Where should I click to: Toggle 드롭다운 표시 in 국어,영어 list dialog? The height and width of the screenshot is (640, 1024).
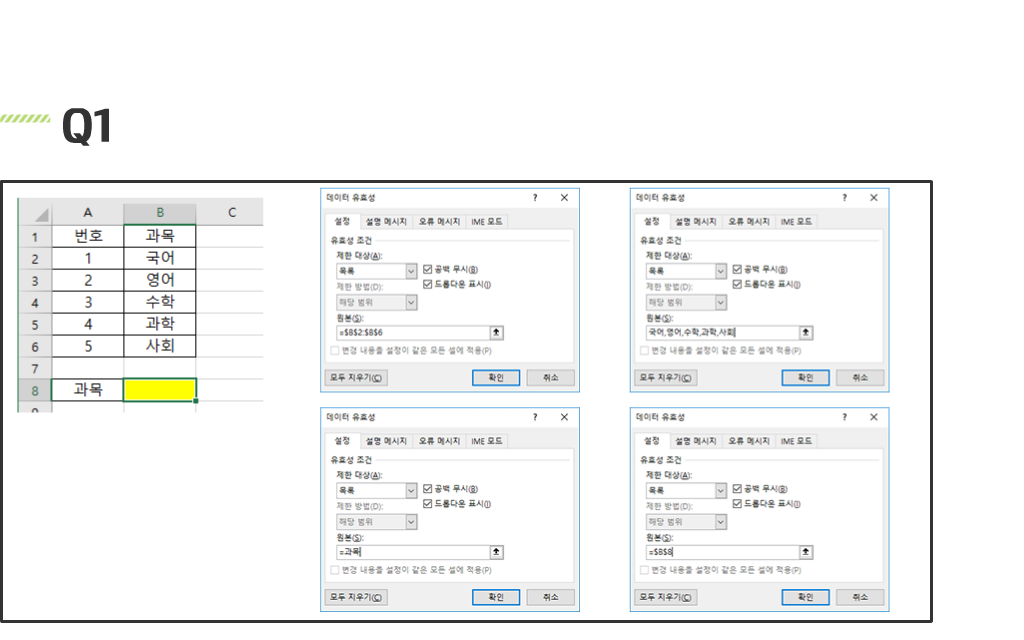click(x=737, y=284)
